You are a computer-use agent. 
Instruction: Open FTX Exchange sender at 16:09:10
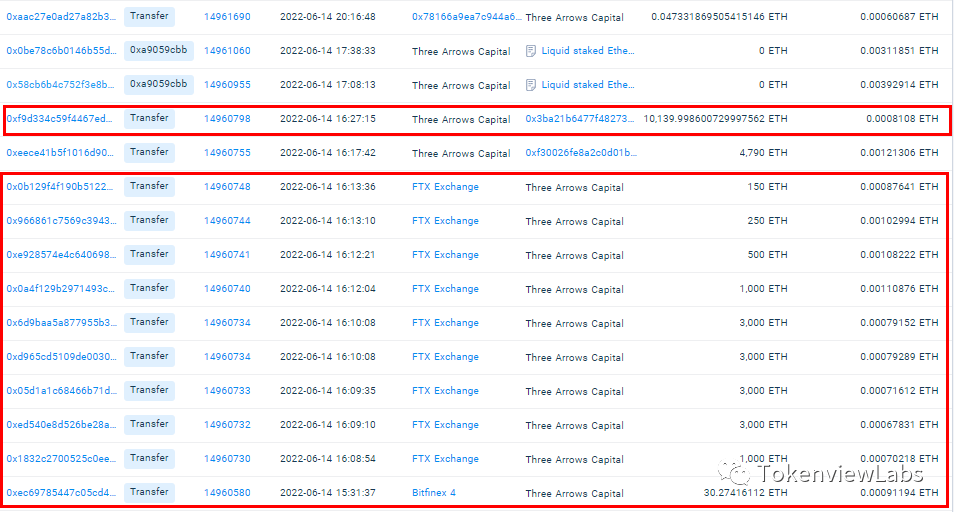(445, 426)
